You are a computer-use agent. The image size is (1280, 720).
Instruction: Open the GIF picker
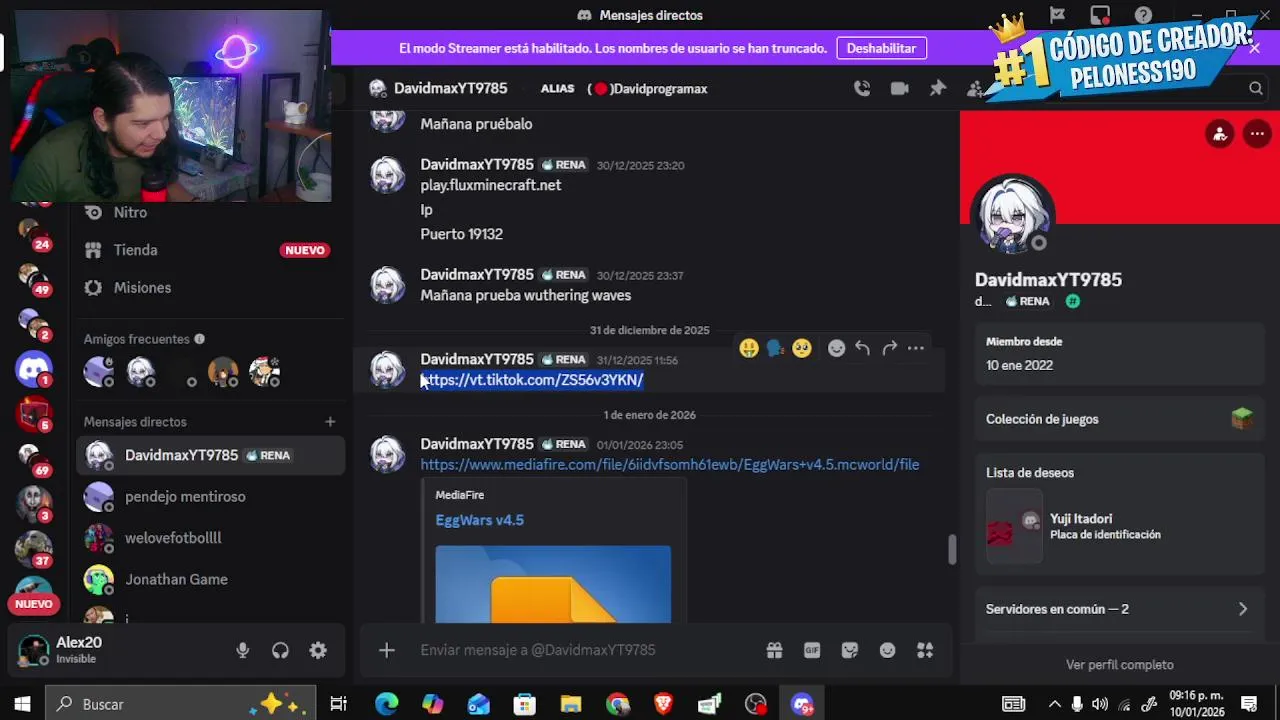(x=812, y=650)
